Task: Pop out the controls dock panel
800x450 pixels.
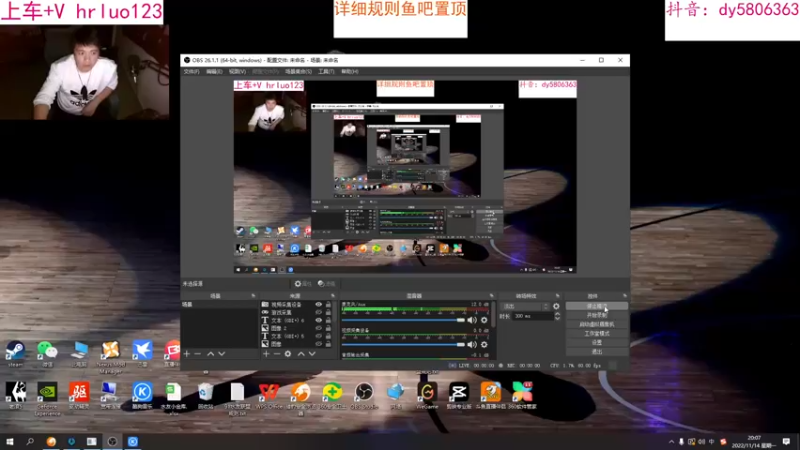Action: 624,296
